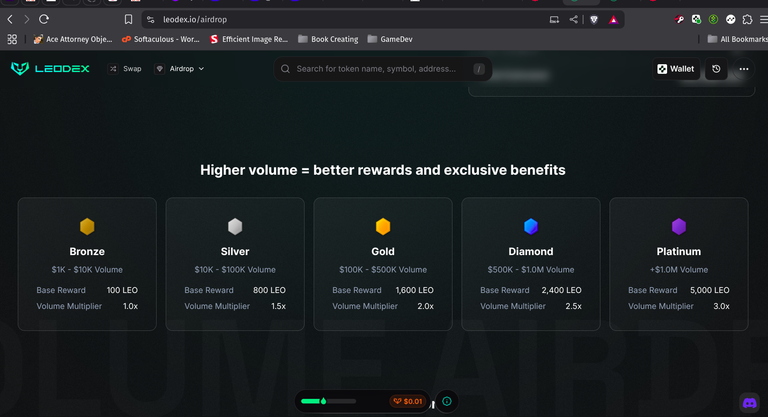Screen dimensions: 768x417
Task: Click the '$10K - $100K Volume' text
Action: [x=235, y=270]
